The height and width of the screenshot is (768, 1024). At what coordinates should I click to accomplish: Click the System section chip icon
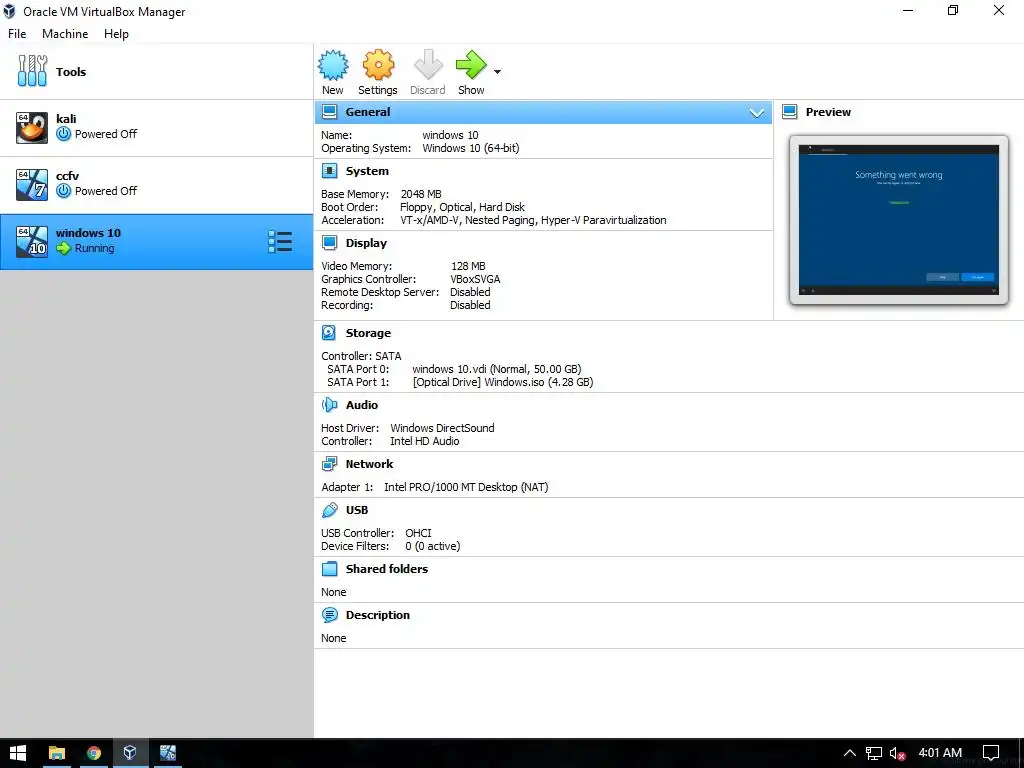coord(330,171)
